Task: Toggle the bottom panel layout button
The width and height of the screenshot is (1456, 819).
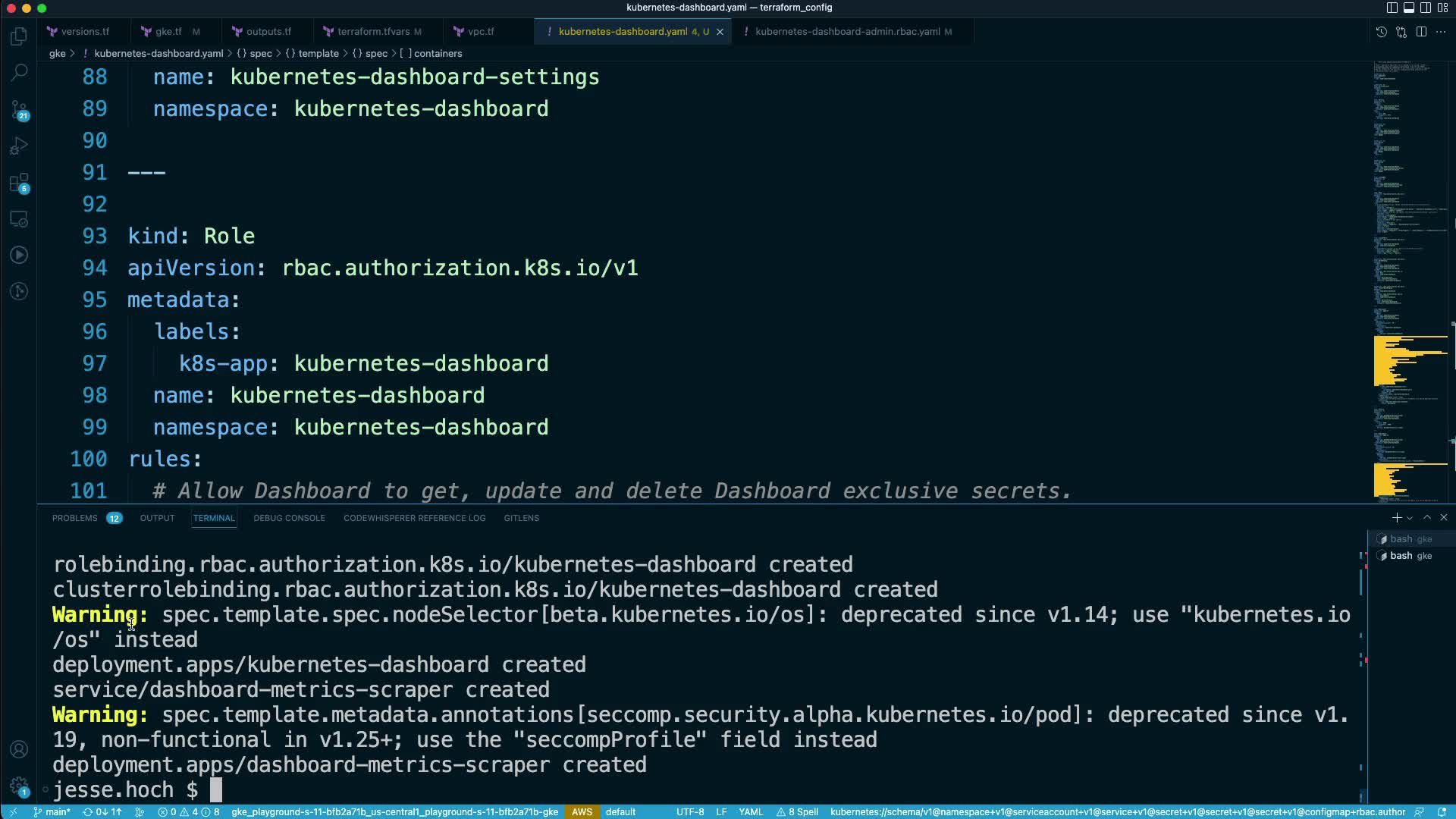Action: [x=1408, y=8]
